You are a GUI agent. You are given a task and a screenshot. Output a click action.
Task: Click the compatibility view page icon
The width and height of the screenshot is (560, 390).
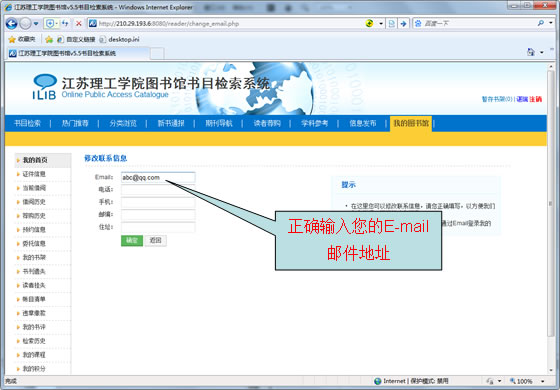[x=391, y=24]
